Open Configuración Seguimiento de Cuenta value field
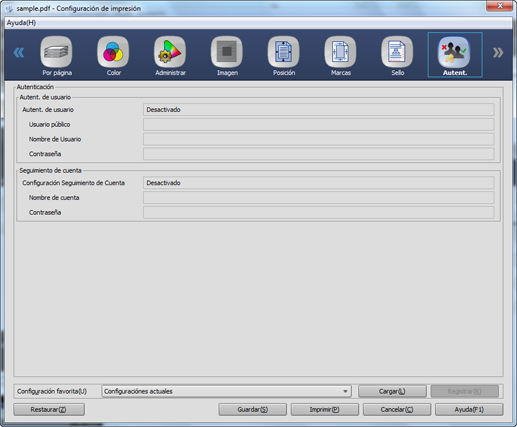 pyautogui.click(x=319, y=183)
